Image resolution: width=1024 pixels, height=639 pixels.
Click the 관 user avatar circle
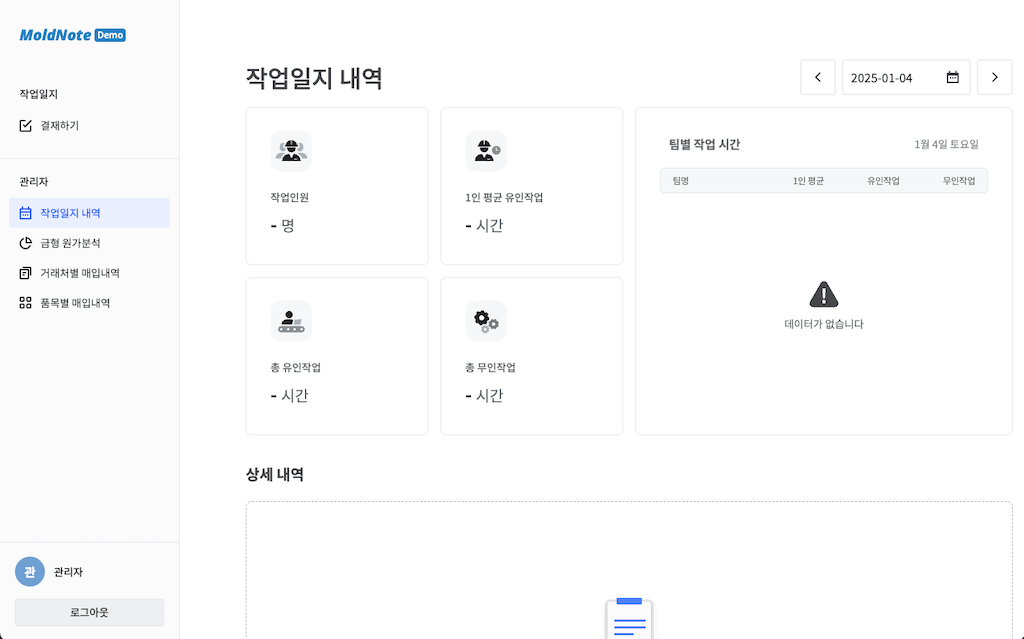pyautogui.click(x=30, y=572)
